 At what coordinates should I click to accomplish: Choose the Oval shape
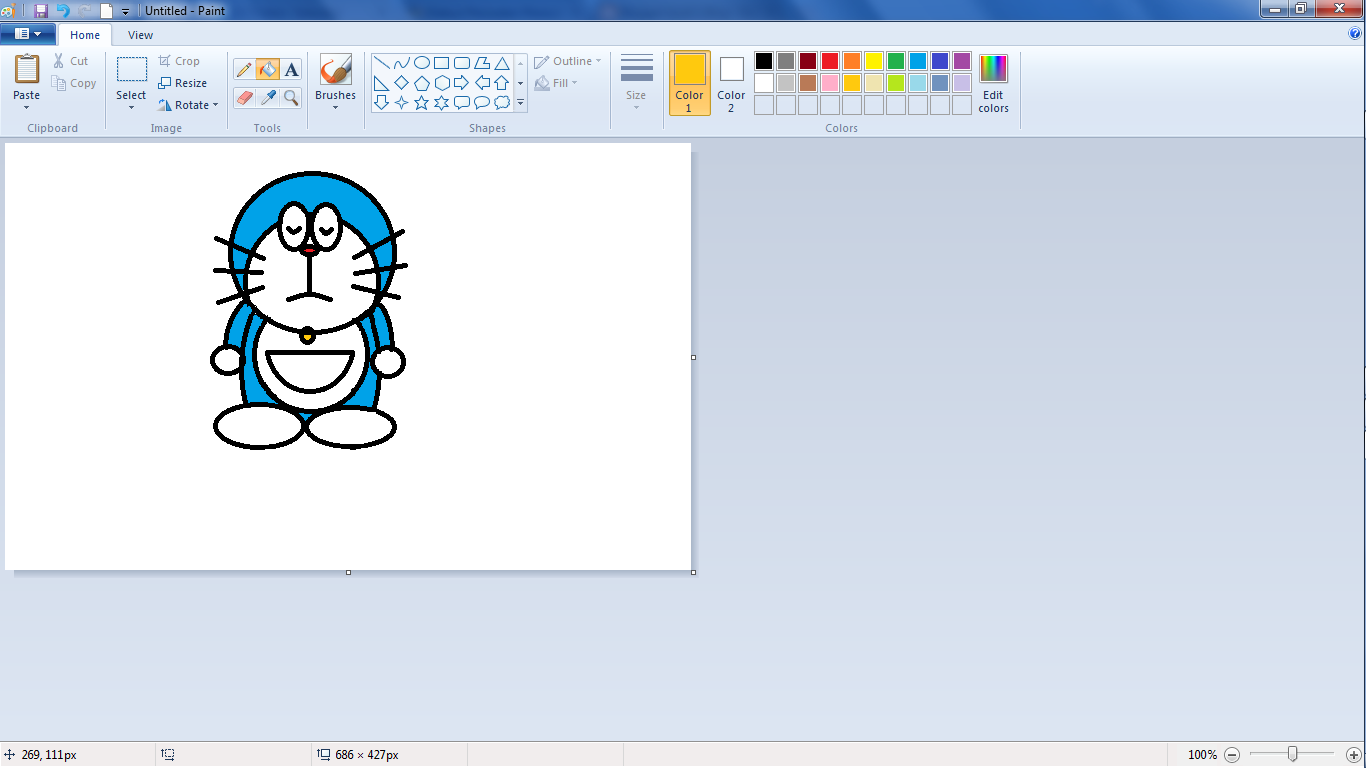click(422, 62)
